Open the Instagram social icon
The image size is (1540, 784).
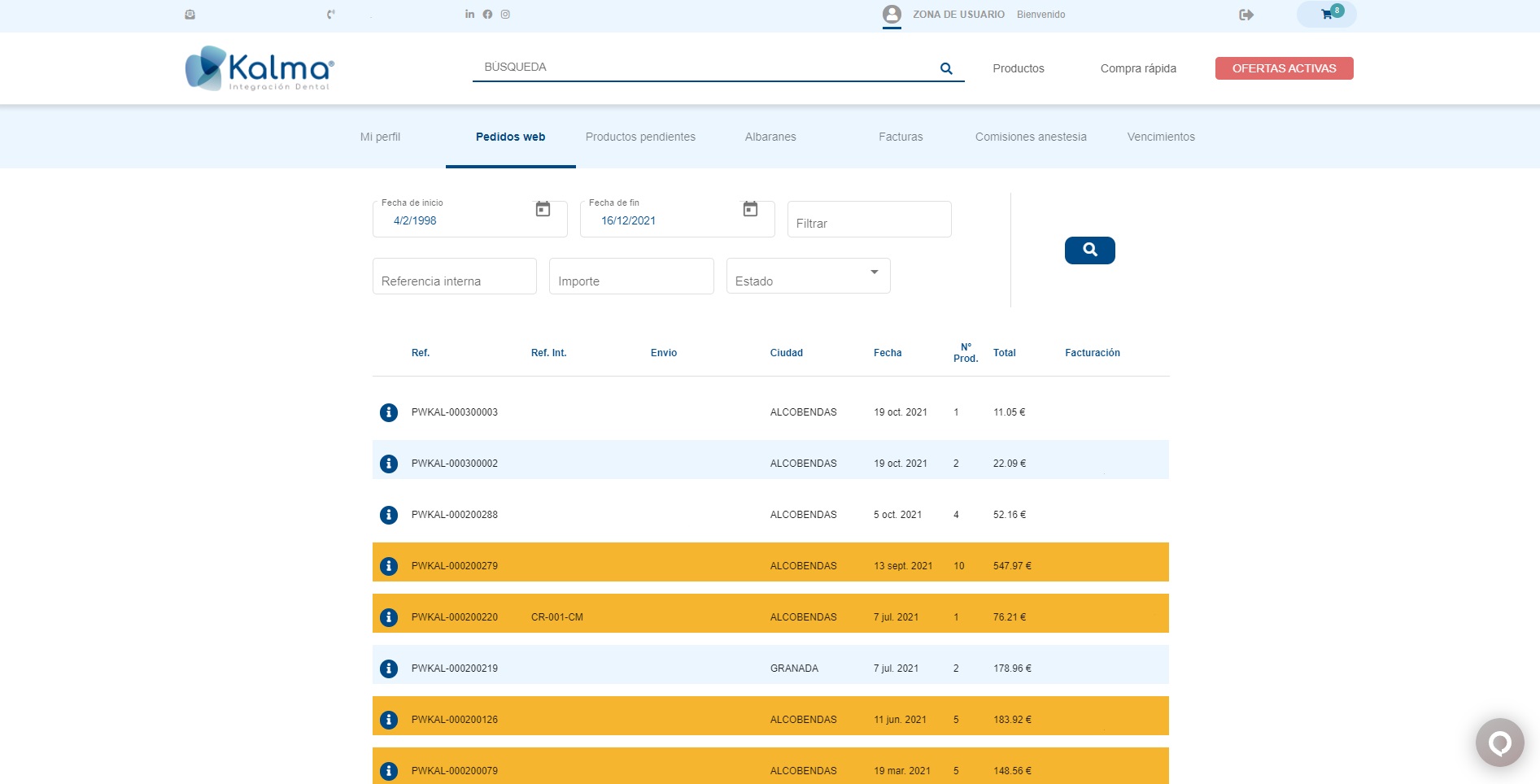pyautogui.click(x=505, y=14)
